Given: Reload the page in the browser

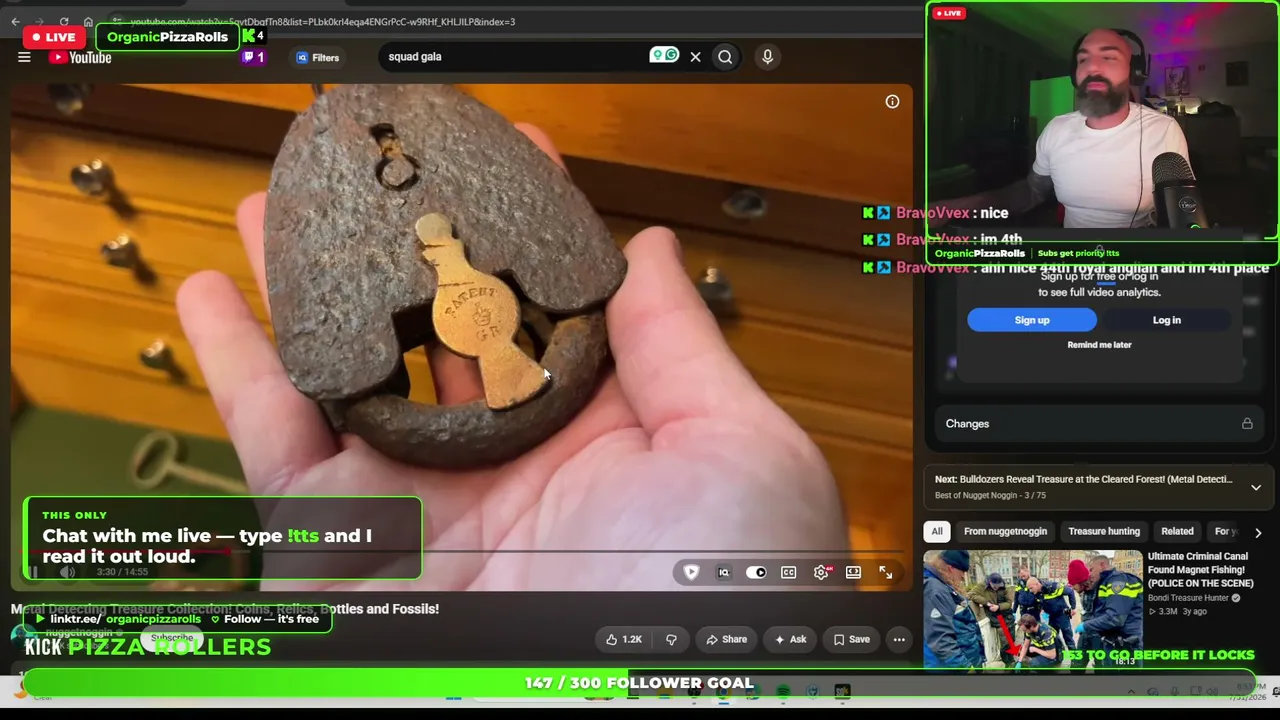Looking at the screenshot, I should point(64,21).
